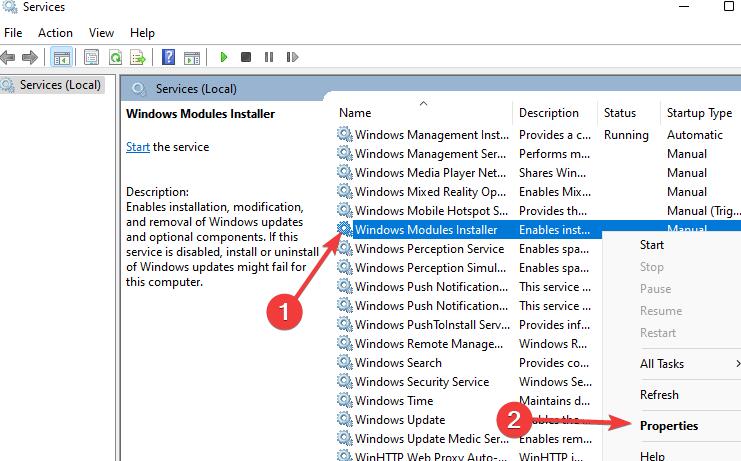Click the Automatic startup type cell
Viewport: 741px width, 461px height.
pyautogui.click(x=694, y=135)
